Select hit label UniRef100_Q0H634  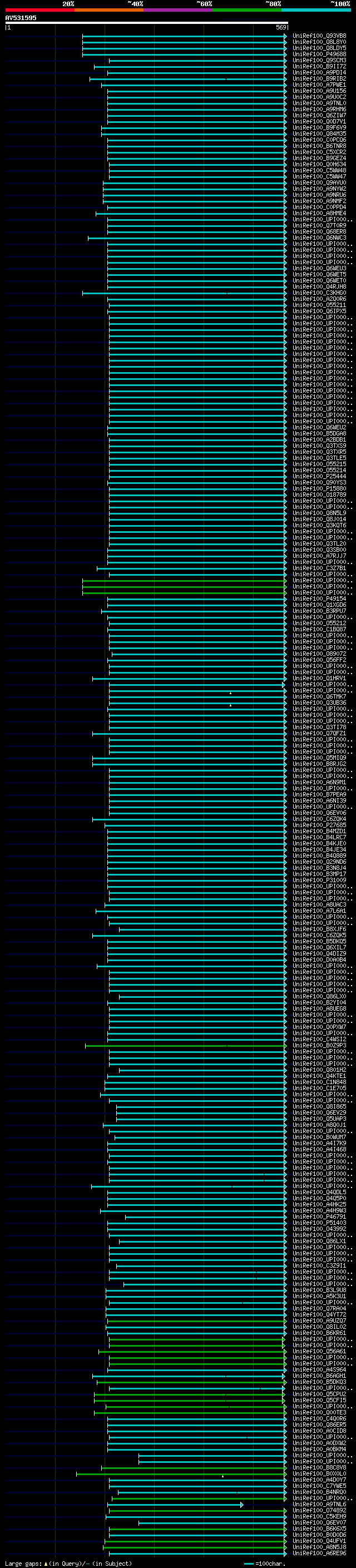319,164
